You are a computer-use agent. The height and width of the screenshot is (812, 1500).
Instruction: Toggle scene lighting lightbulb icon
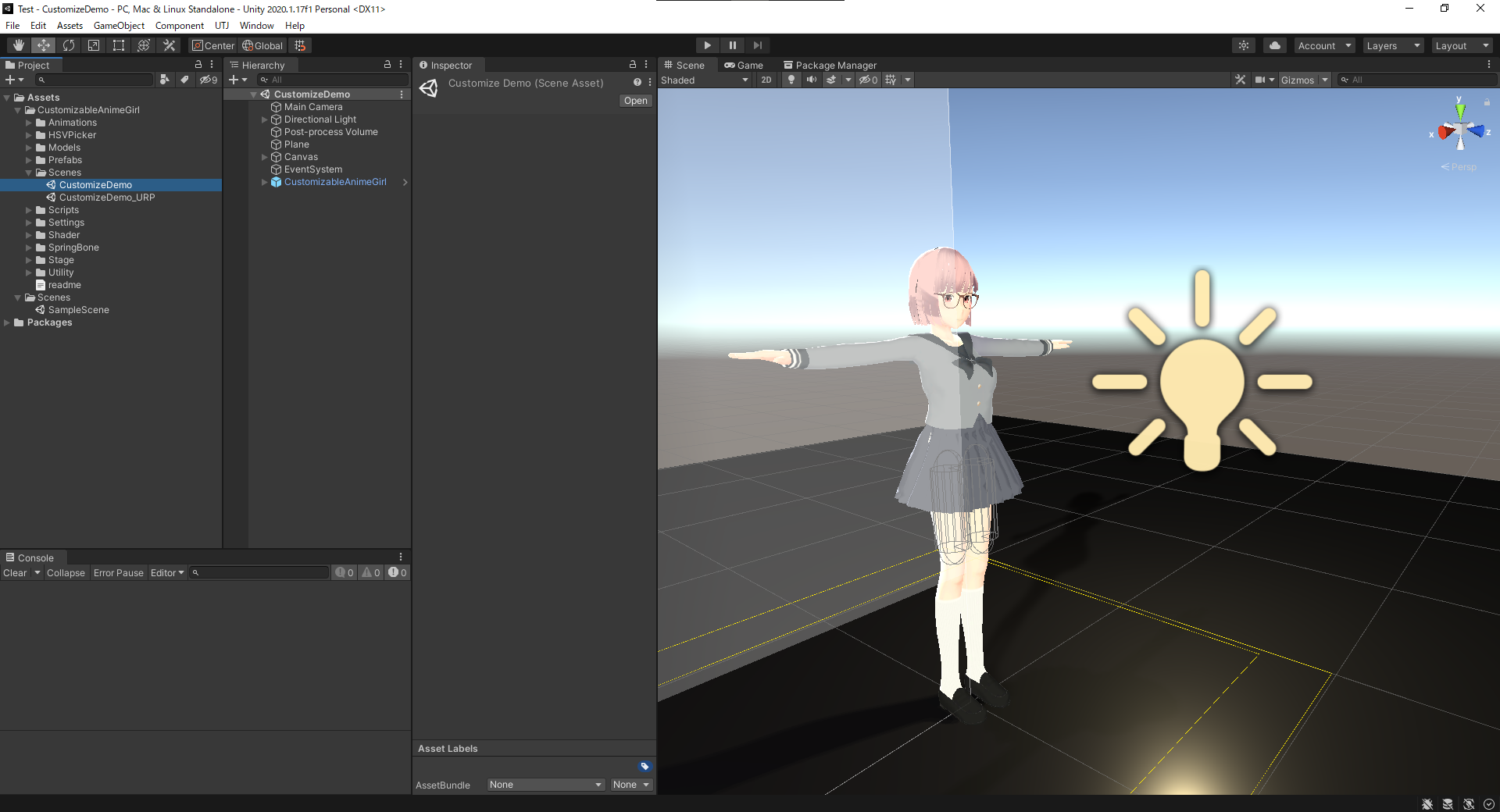[x=791, y=80]
